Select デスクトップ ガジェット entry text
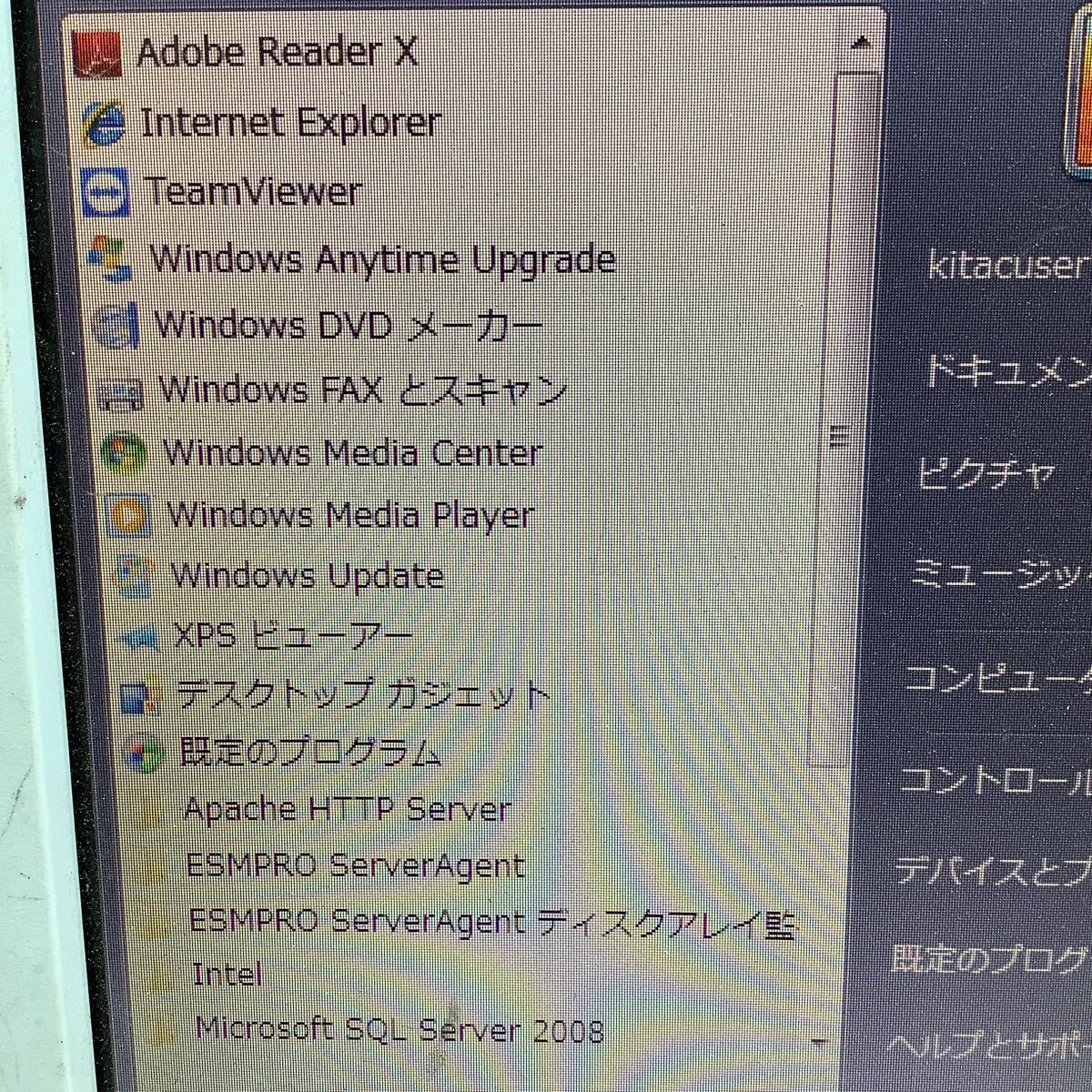This screenshot has height=1092, width=1092. [x=364, y=695]
